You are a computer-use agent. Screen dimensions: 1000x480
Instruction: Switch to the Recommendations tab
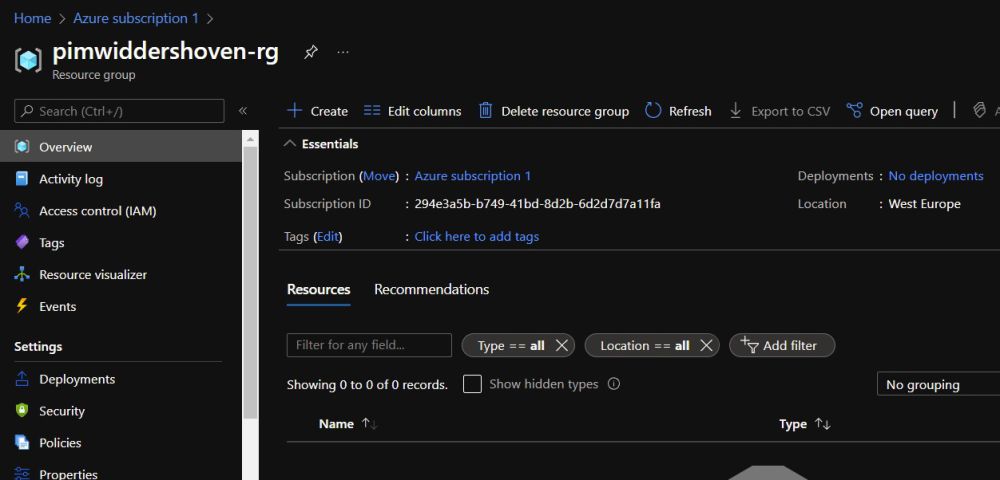431,289
